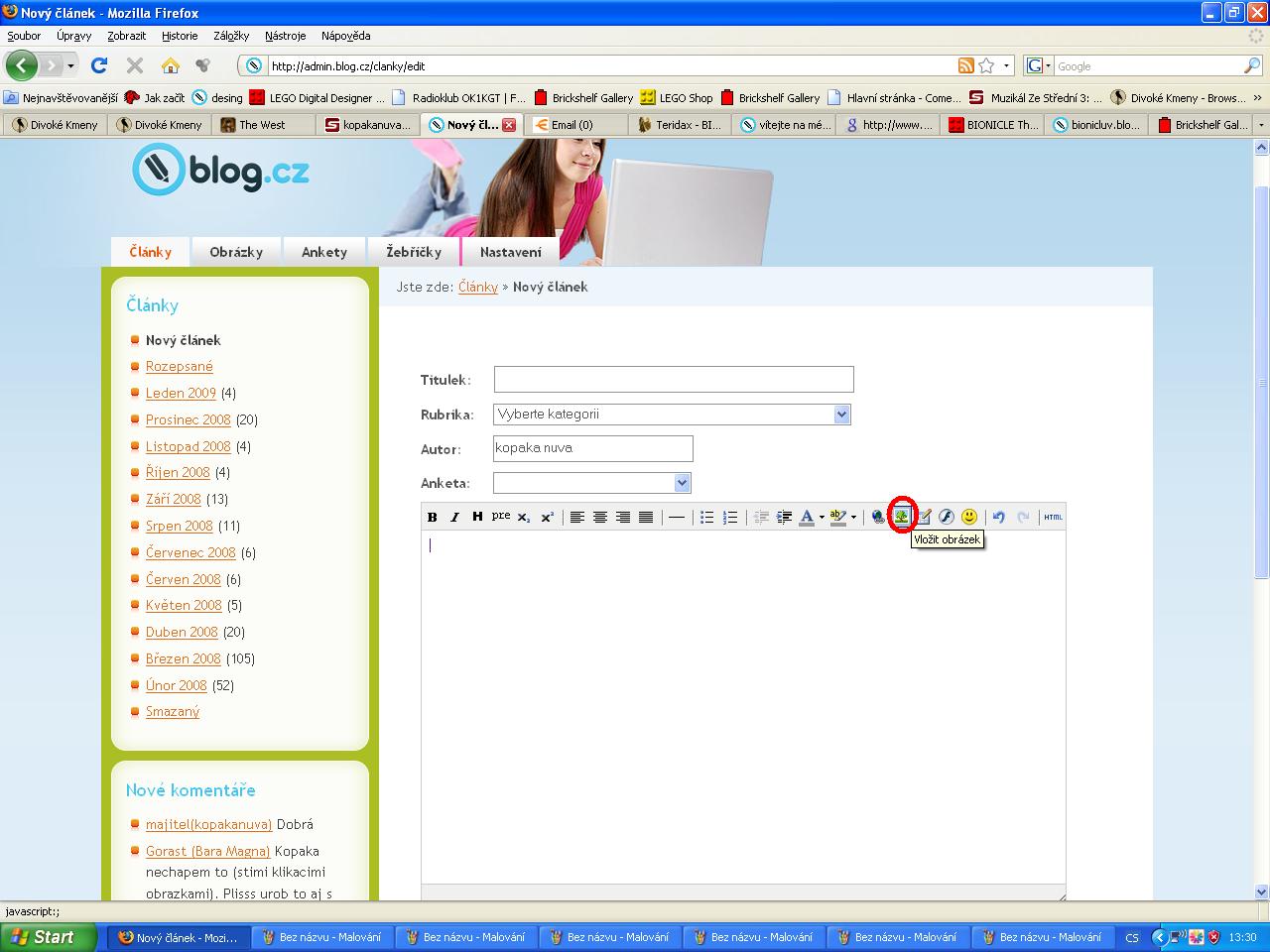The height and width of the screenshot is (952, 1270).
Task: Close the Nový článek browser tab
Action: point(509,125)
